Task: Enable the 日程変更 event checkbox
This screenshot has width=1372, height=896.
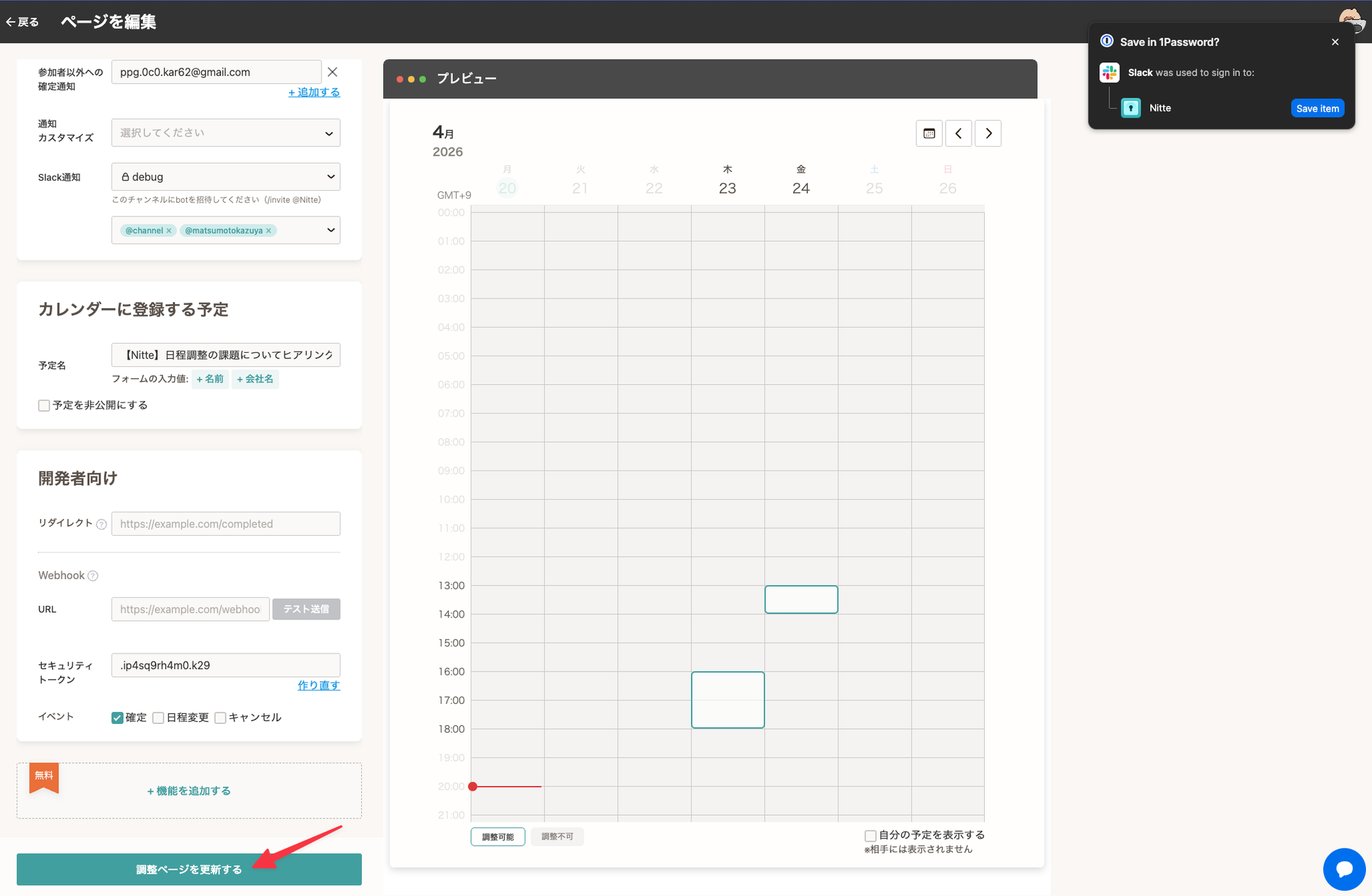Action: pyautogui.click(x=158, y=718)
